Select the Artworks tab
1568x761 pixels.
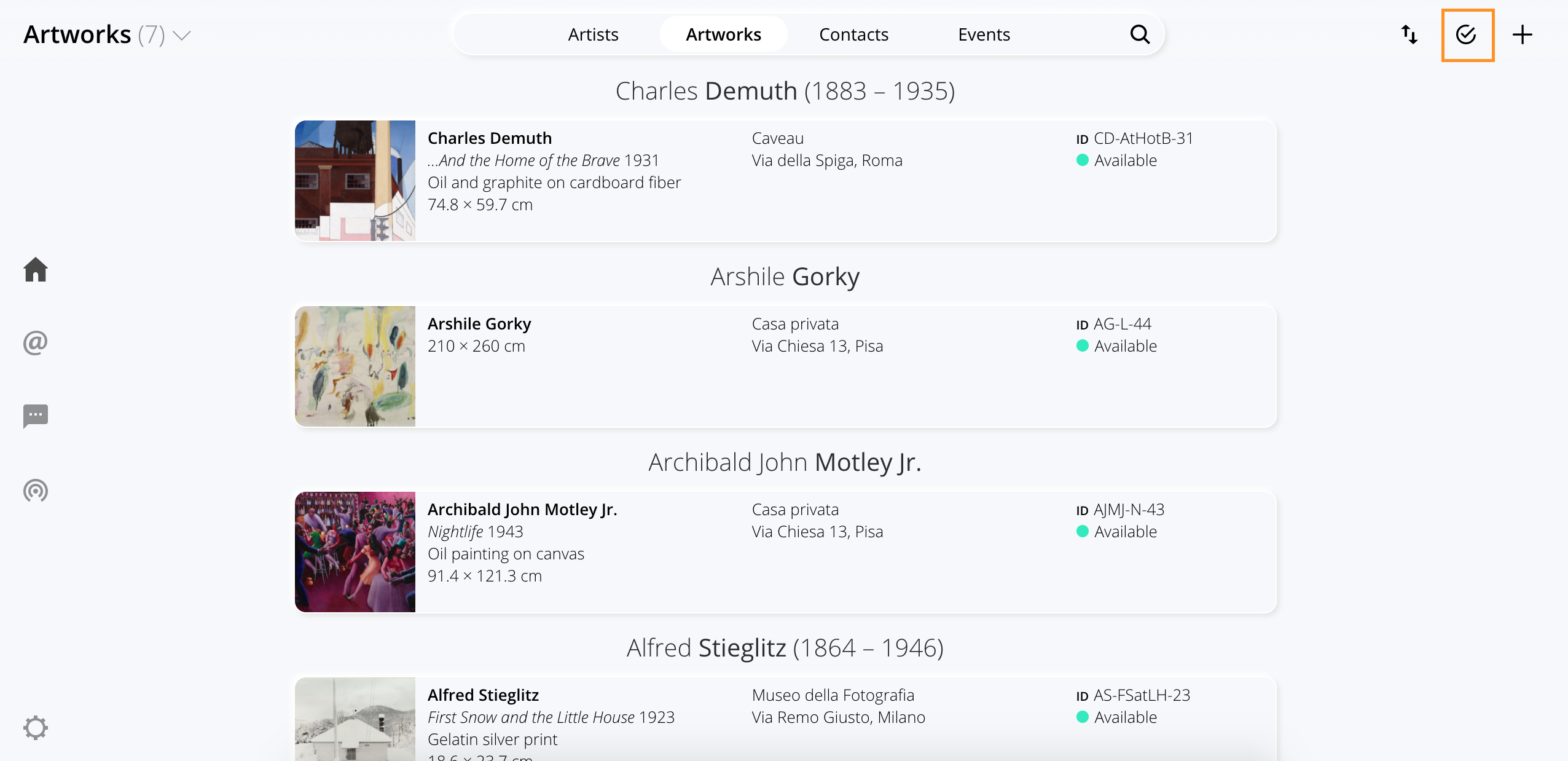723,34
